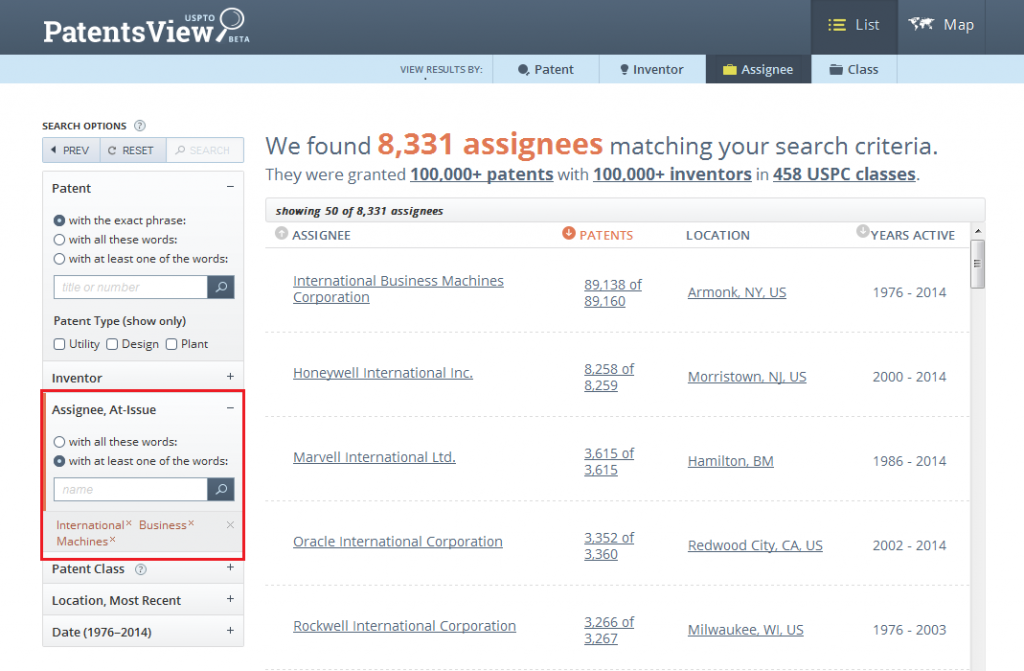Click the LOCATION column header
Image resolution: width=1024 pixels, height=671 pixels.
coord(718,235)
